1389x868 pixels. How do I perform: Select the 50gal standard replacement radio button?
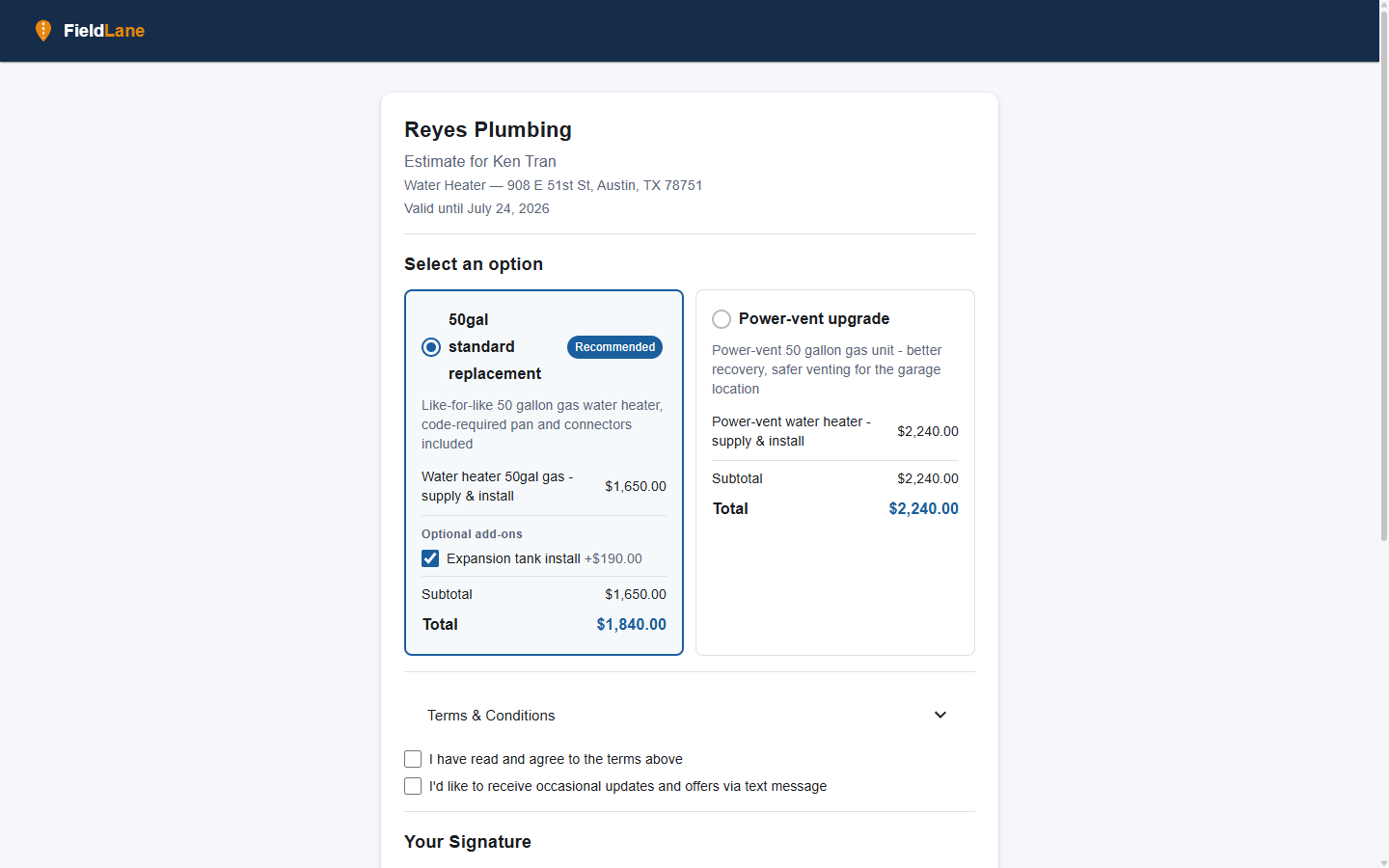(x=431, y=347)
